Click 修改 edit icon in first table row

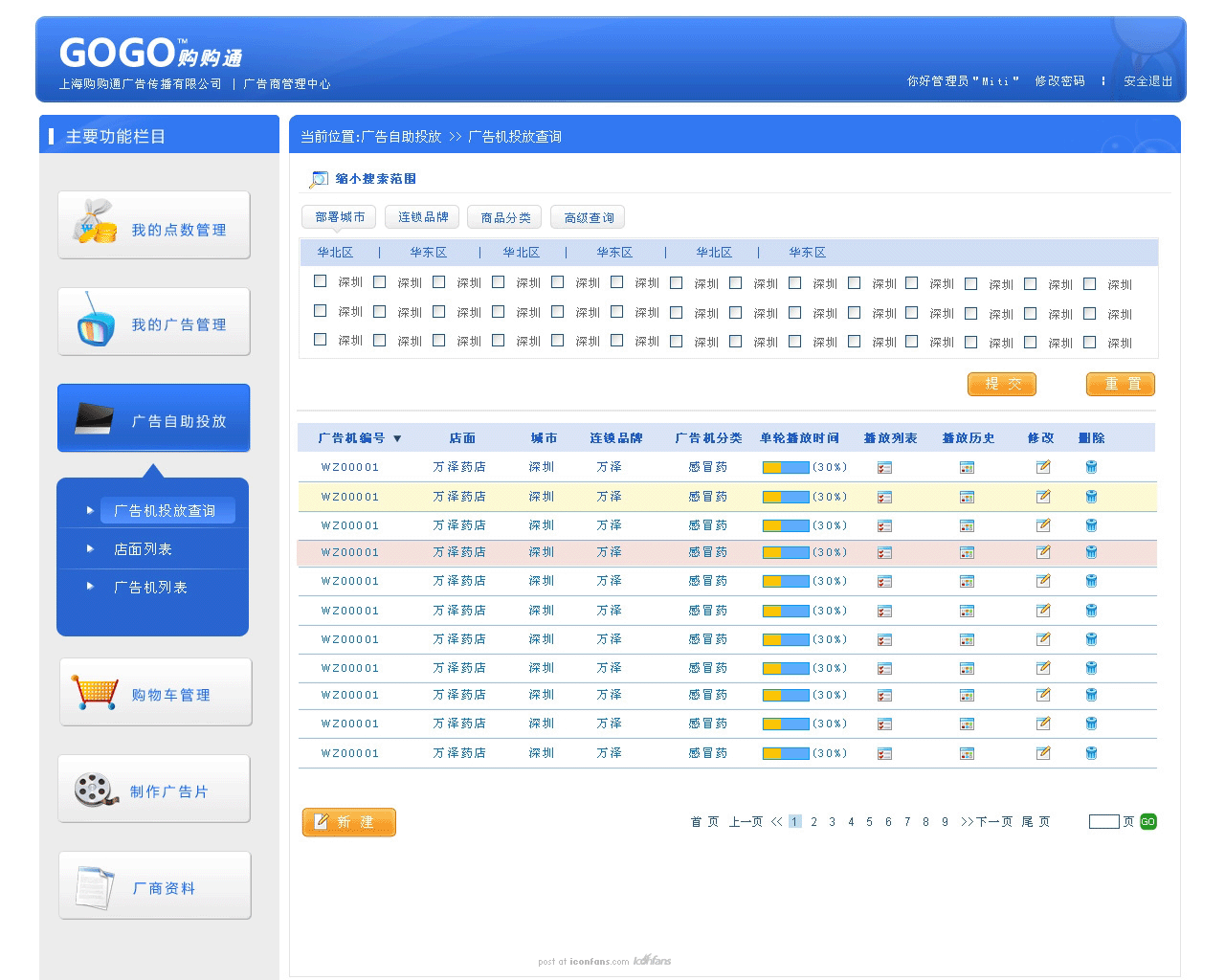[1043, 467]
